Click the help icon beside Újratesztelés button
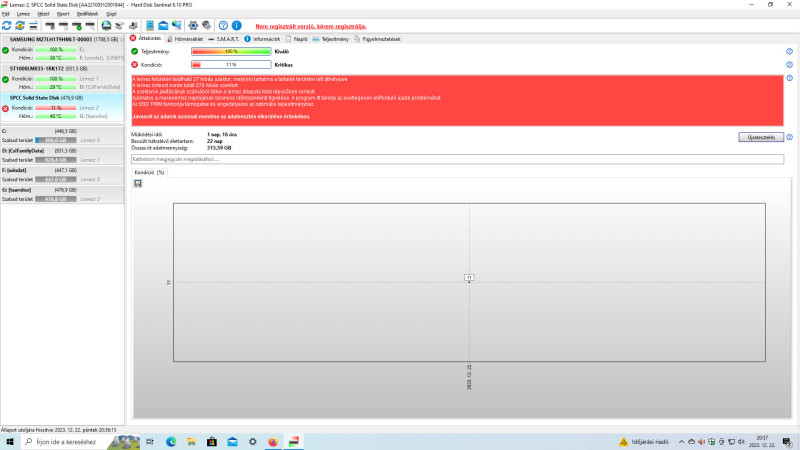The width and height of the screenshot is (800, 450). (x=789, y=137)
